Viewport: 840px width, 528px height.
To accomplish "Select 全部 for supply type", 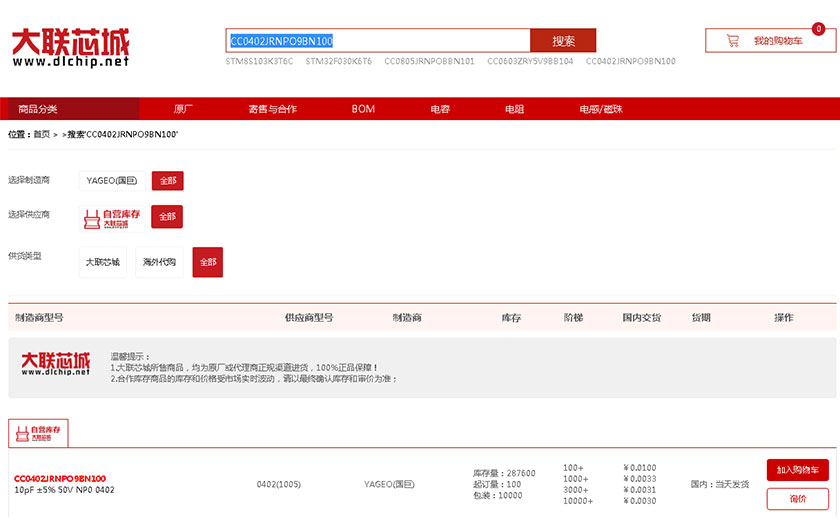I will (207, 262).
